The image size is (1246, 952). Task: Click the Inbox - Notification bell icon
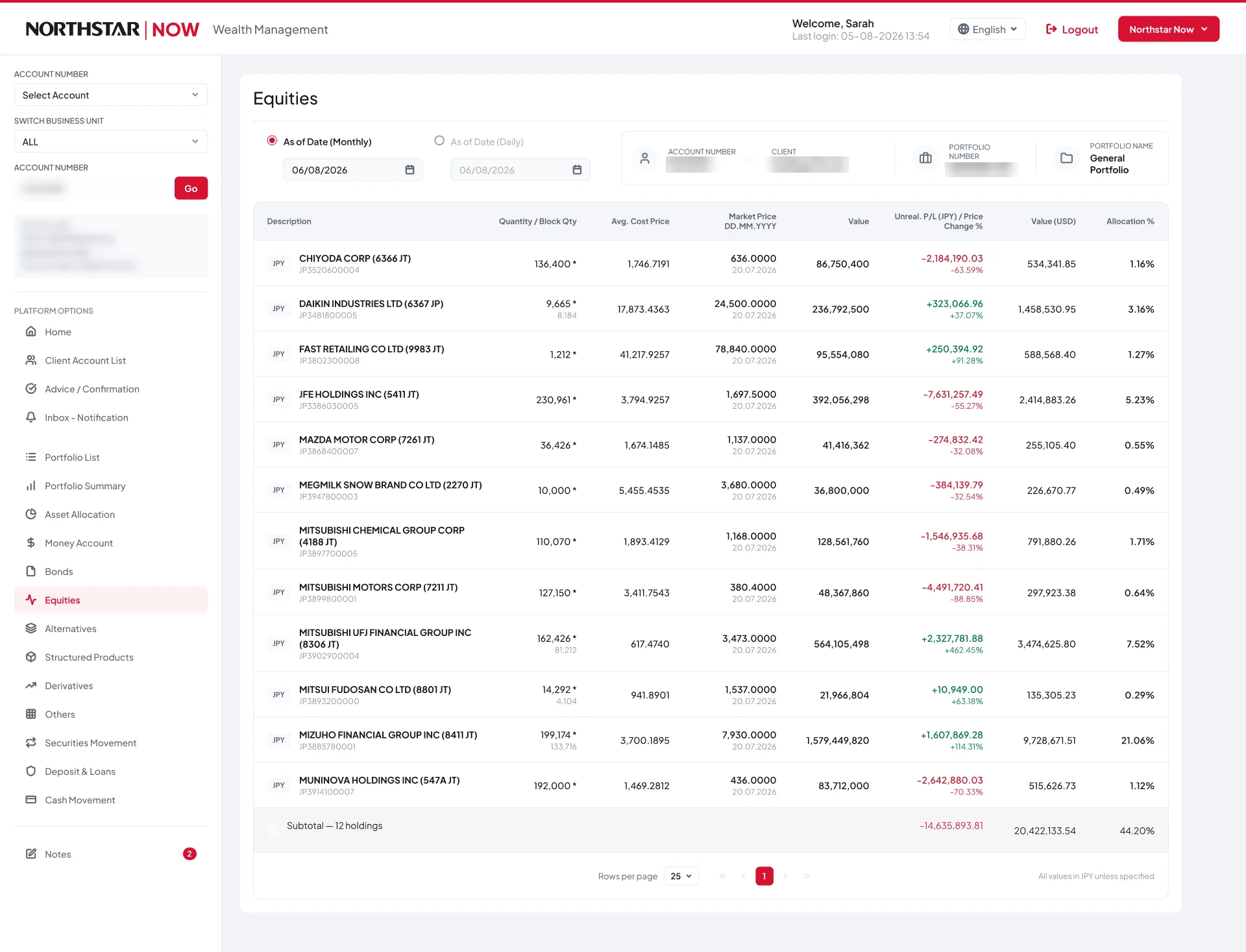(x=31, y=417)
